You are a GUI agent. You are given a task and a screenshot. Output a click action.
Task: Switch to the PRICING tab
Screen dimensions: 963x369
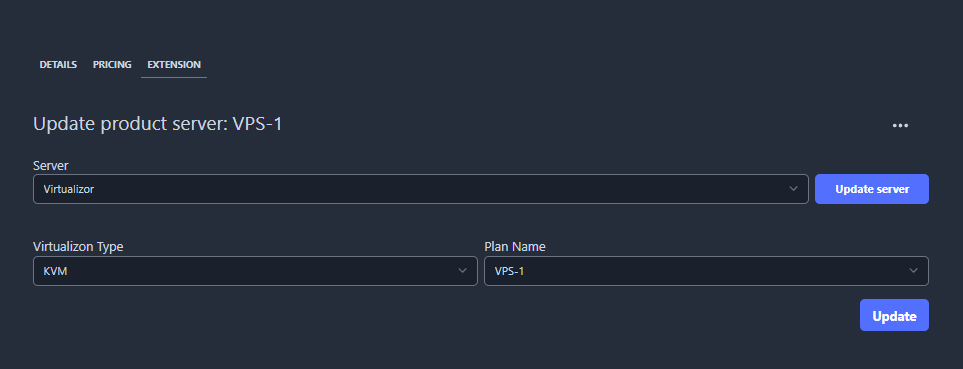pyautogui.click(x=112, y=64)
